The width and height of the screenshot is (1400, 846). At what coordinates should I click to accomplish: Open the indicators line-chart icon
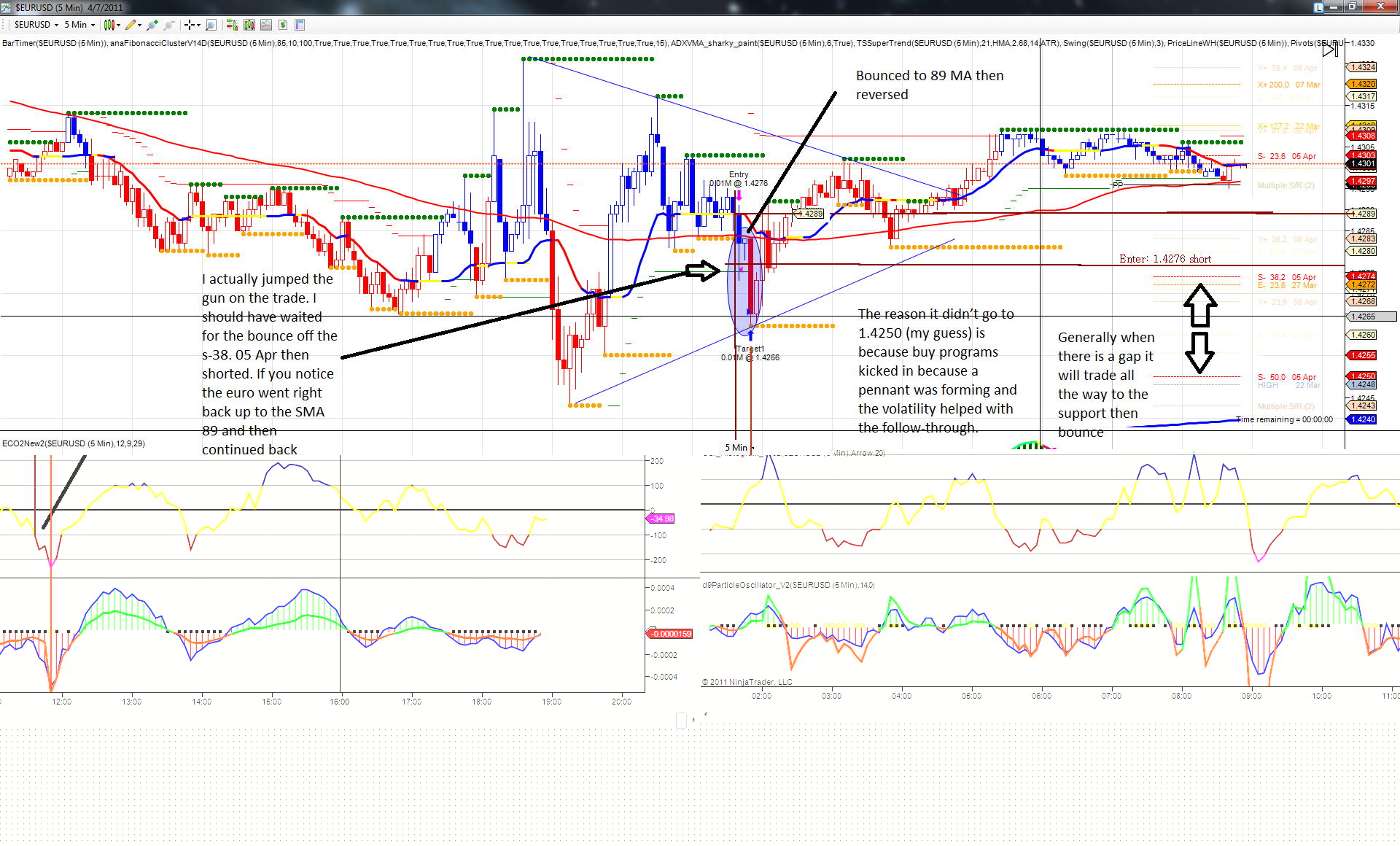[266, 25]
